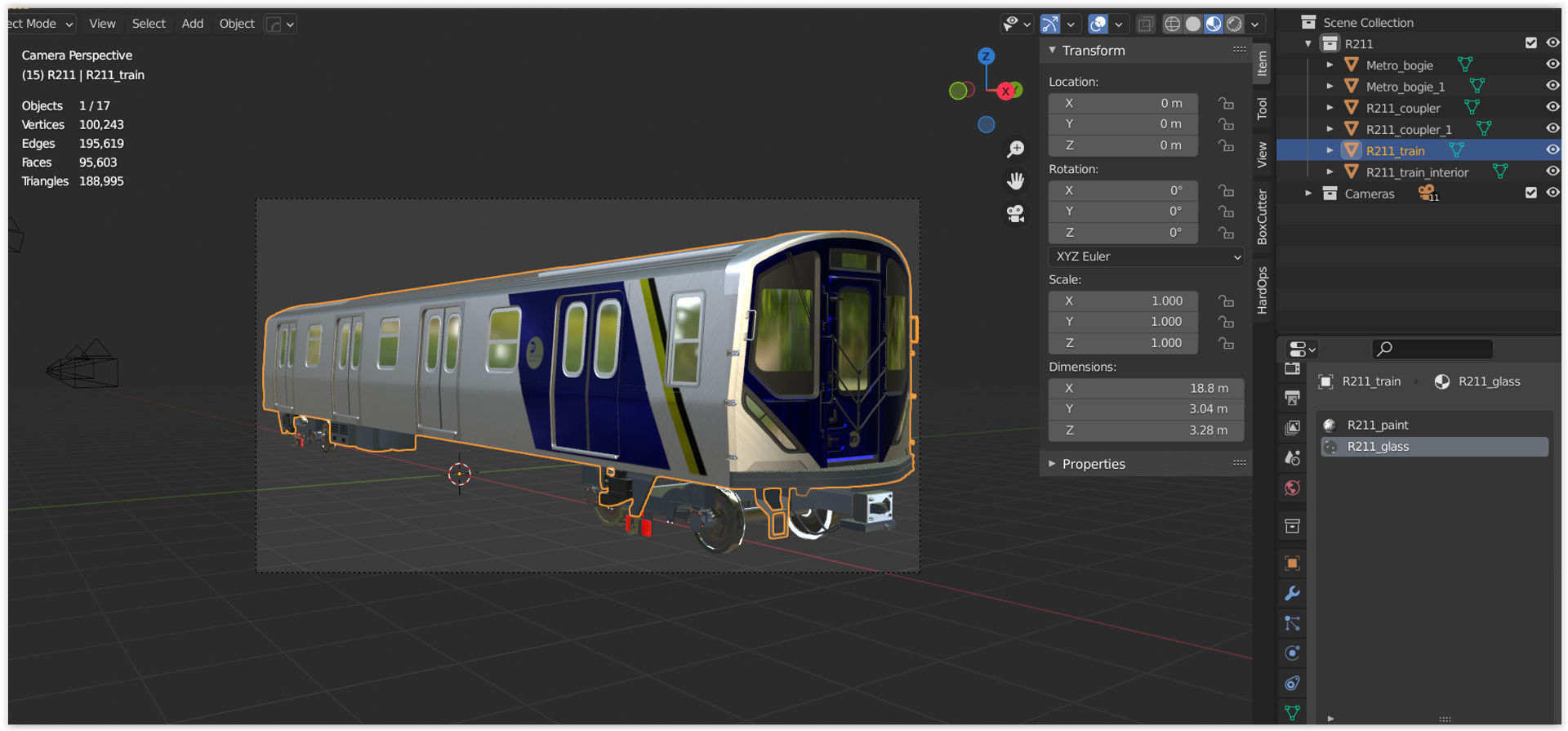Toggle show overlays button in header
Screen dimensions: 1568x731
pyautogui.click(x=1098, y=25)
